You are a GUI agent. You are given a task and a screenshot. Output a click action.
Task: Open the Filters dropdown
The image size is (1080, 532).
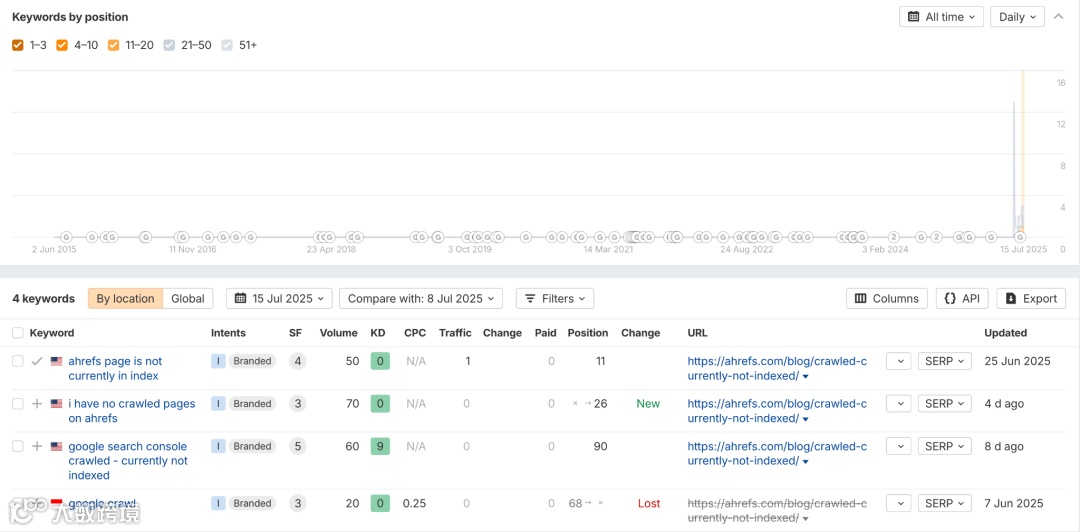pyautogui.click(x=554, y=298)
